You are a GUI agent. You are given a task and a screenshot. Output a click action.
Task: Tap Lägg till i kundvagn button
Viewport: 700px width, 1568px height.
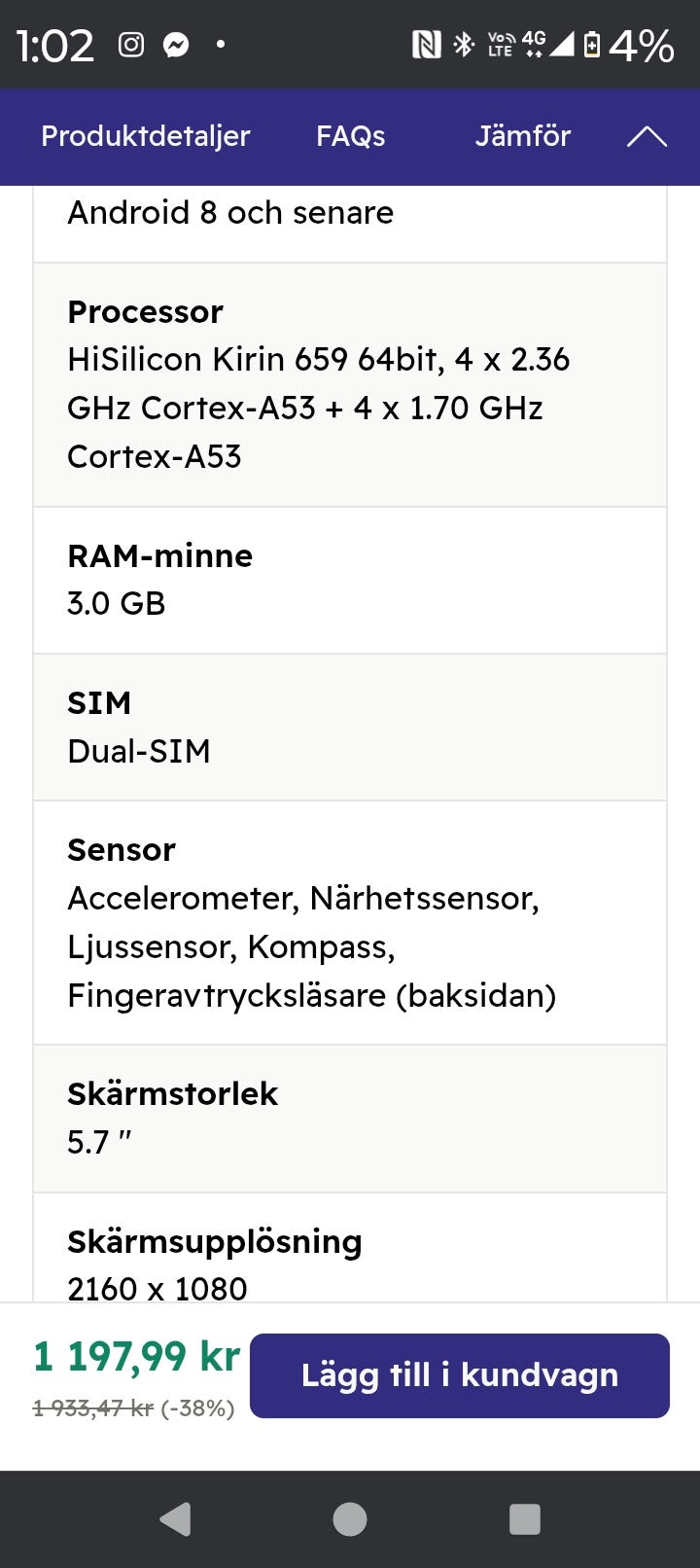coord(459,1375)
